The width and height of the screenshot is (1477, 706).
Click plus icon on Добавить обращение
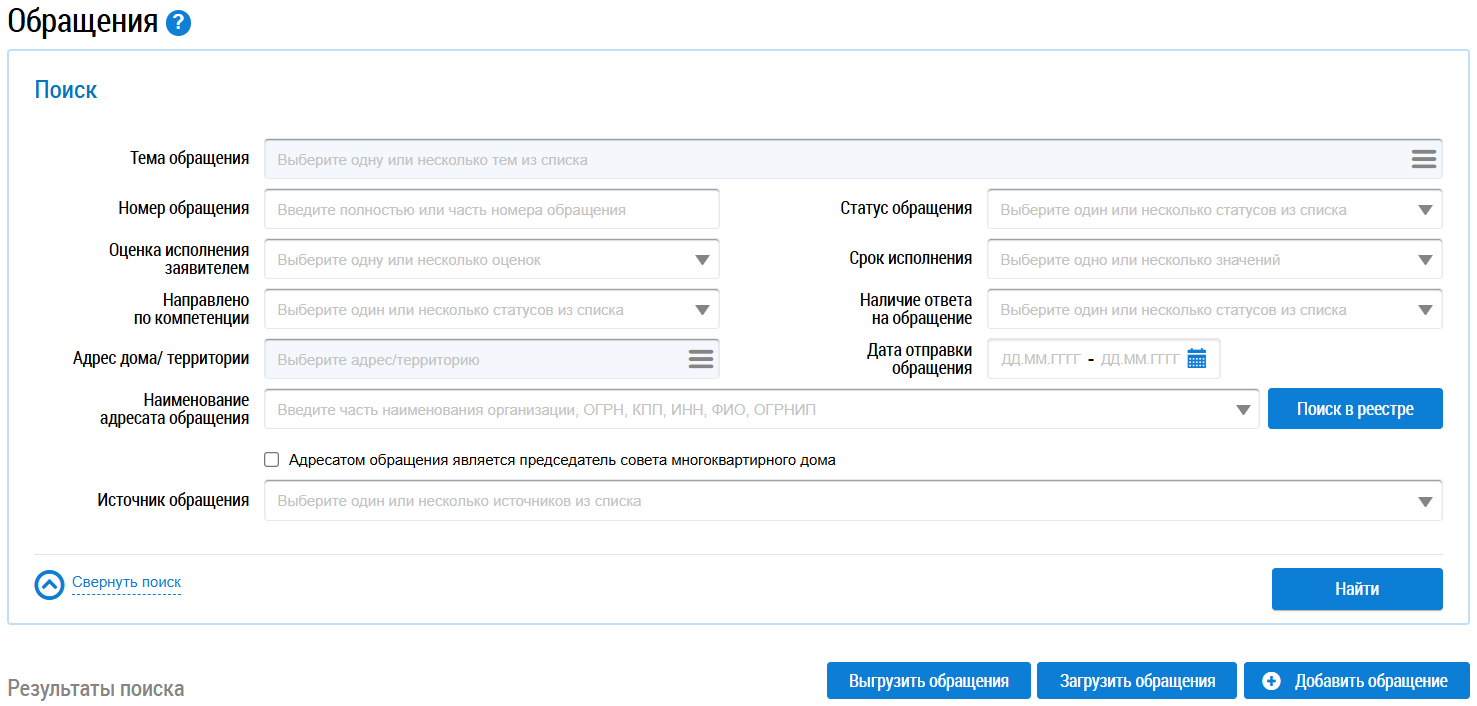(1271, 681)
